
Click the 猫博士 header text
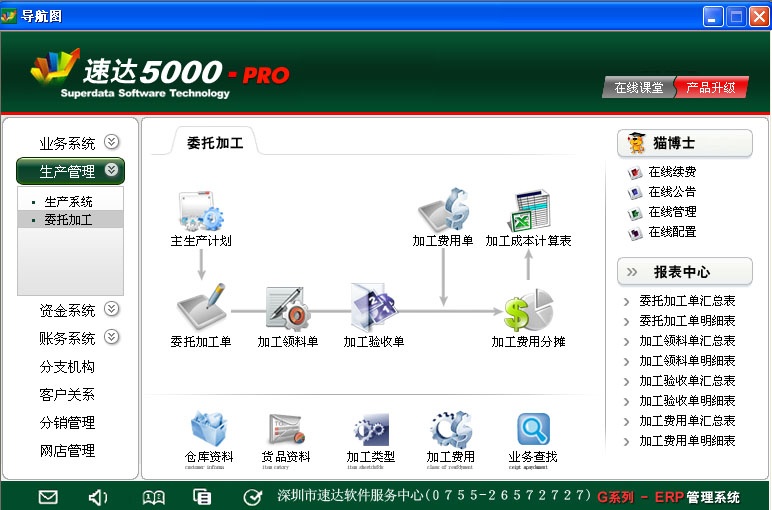click(x=674, y=143)
